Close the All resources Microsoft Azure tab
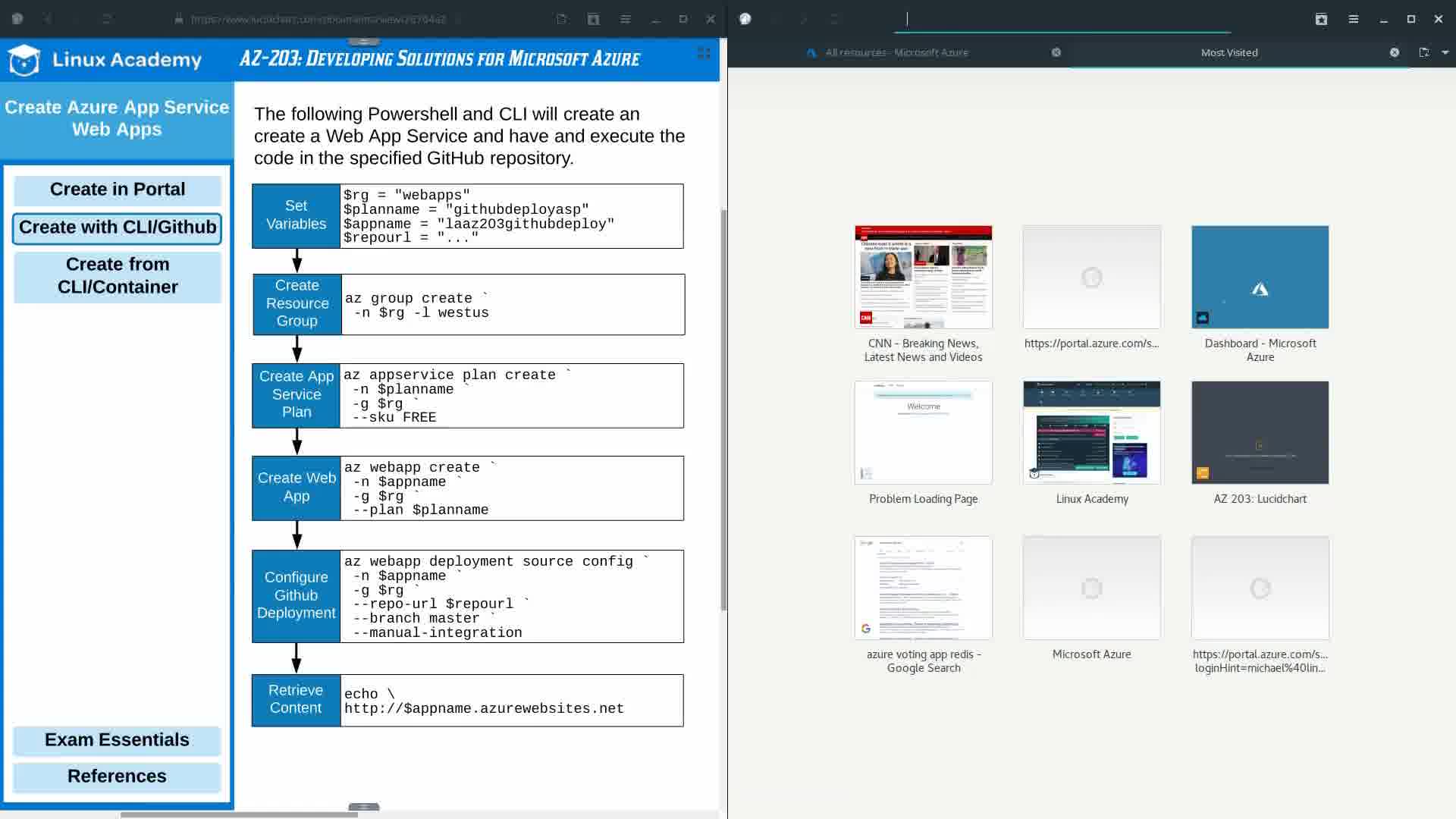The height and width of the screenshot is (819, 1456). pos(1056,52)
